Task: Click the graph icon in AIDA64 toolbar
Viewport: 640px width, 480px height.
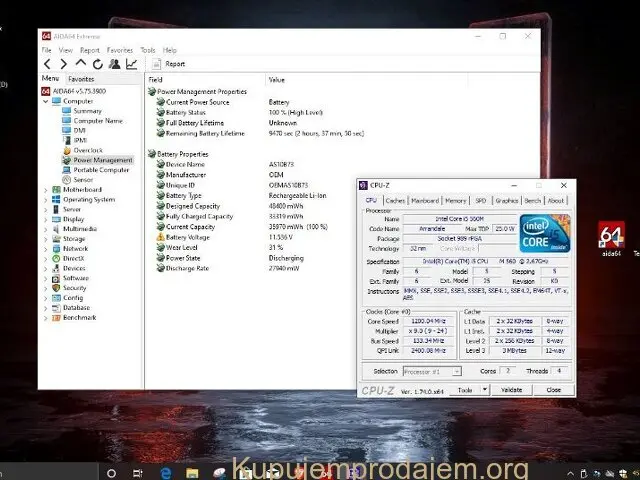Action: (x=130, y=64)
